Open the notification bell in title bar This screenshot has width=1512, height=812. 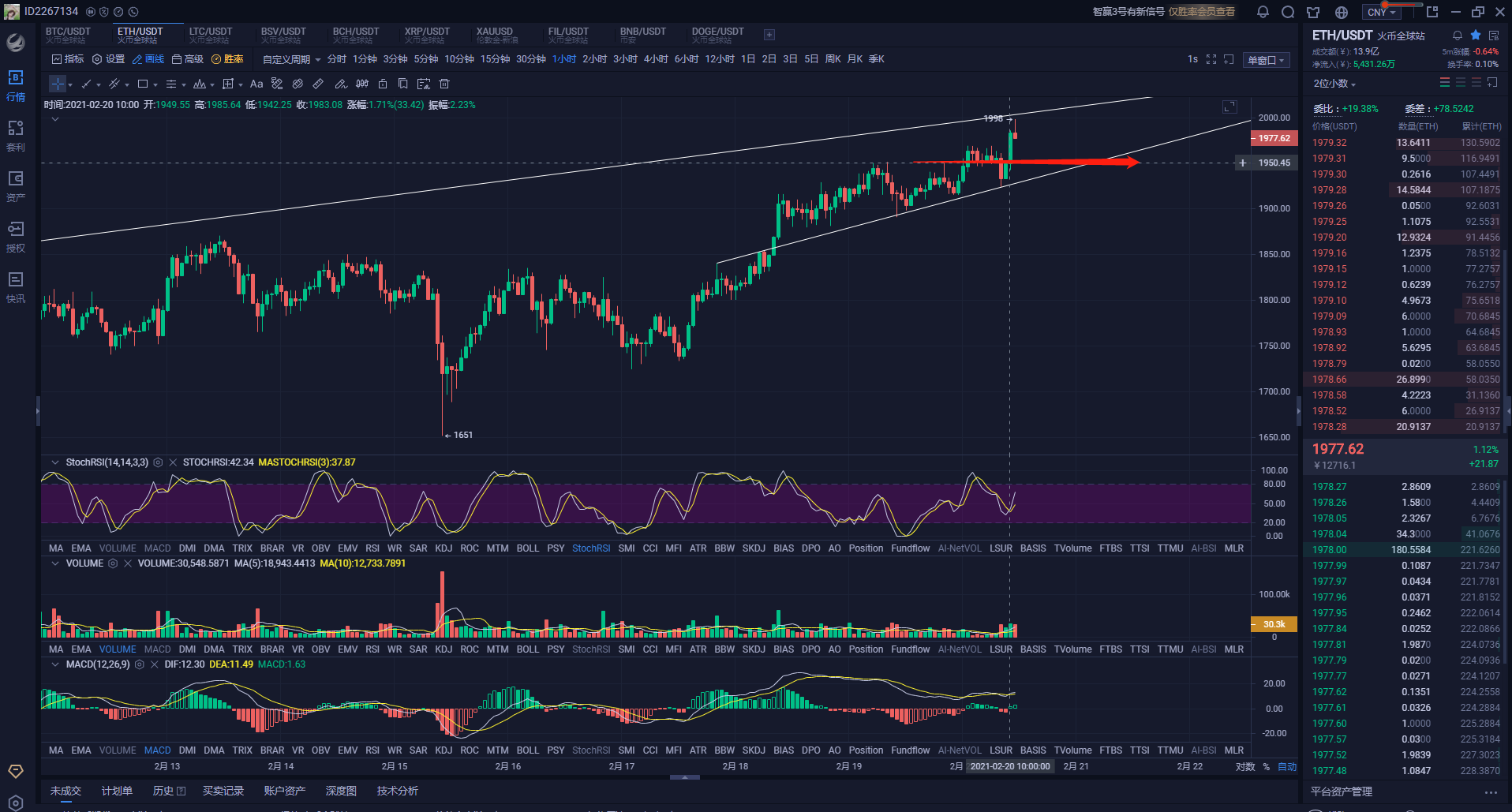1263,12
